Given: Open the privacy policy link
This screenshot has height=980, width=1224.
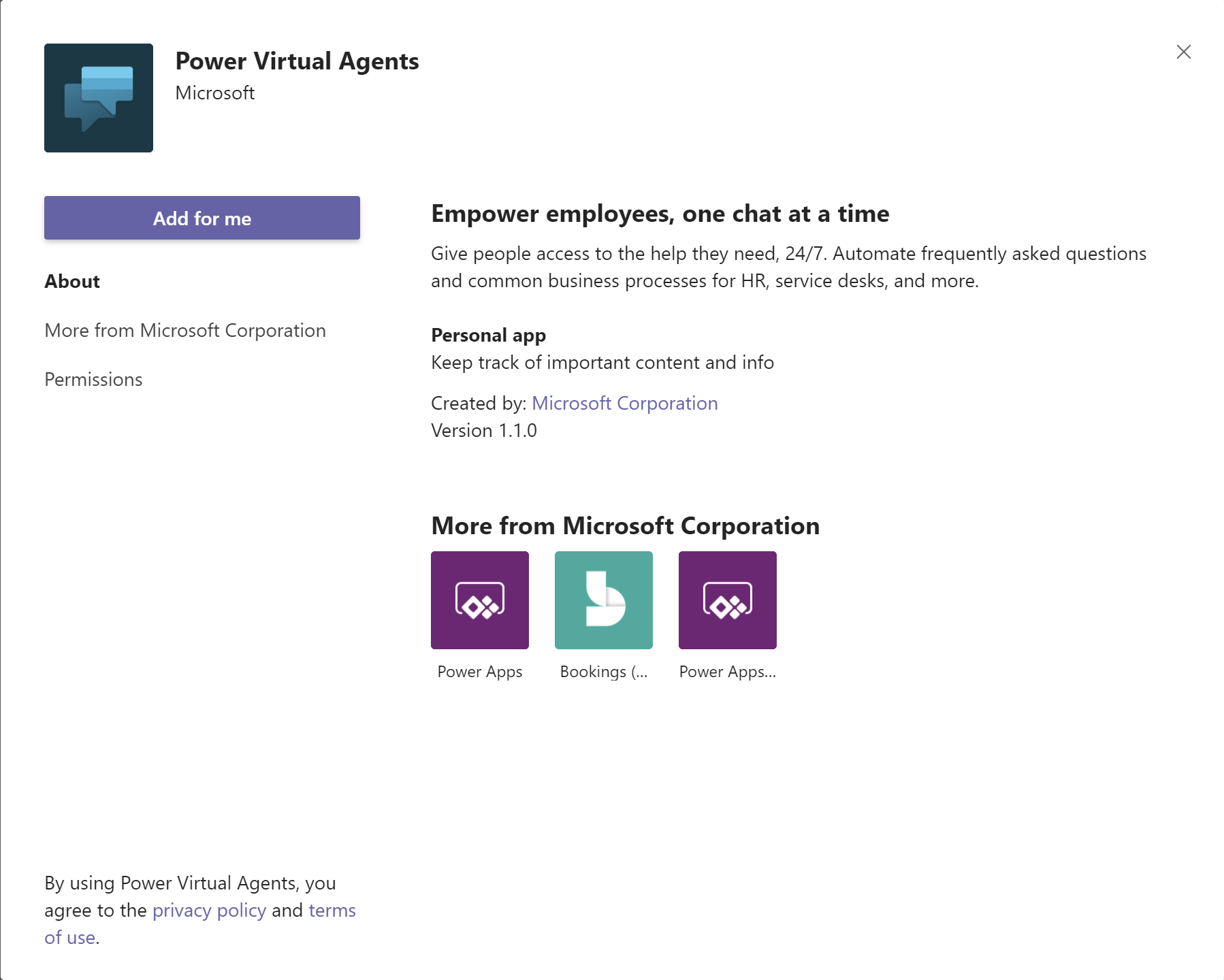Looking at the screenshot, I should (208, 910).
